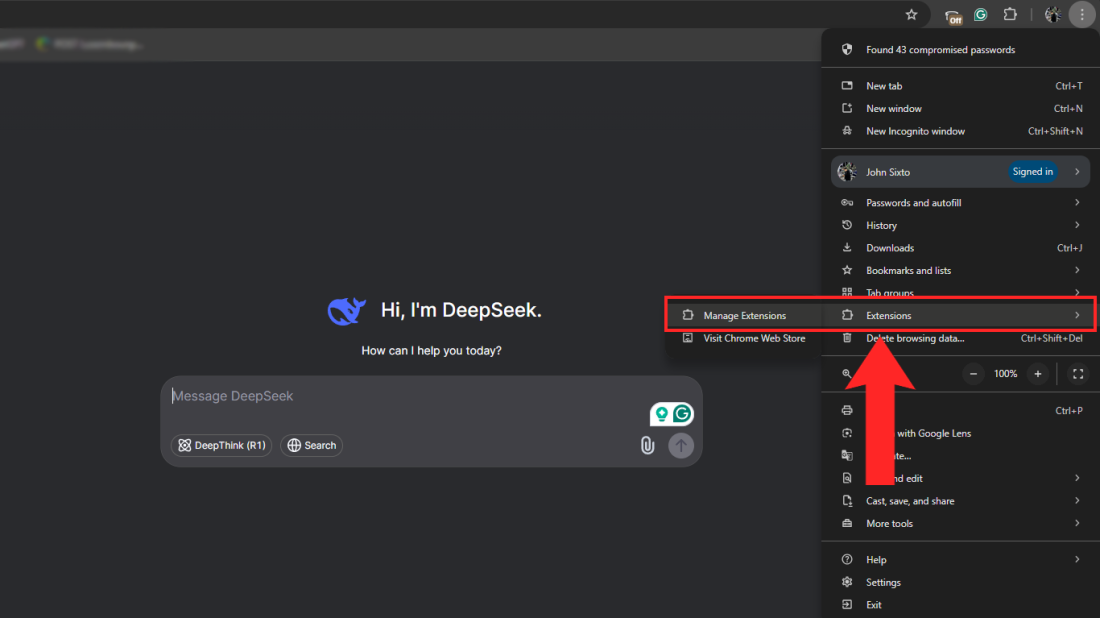
Task: Click the Extensions puzzle piece icon
Action: point(1010,14)
